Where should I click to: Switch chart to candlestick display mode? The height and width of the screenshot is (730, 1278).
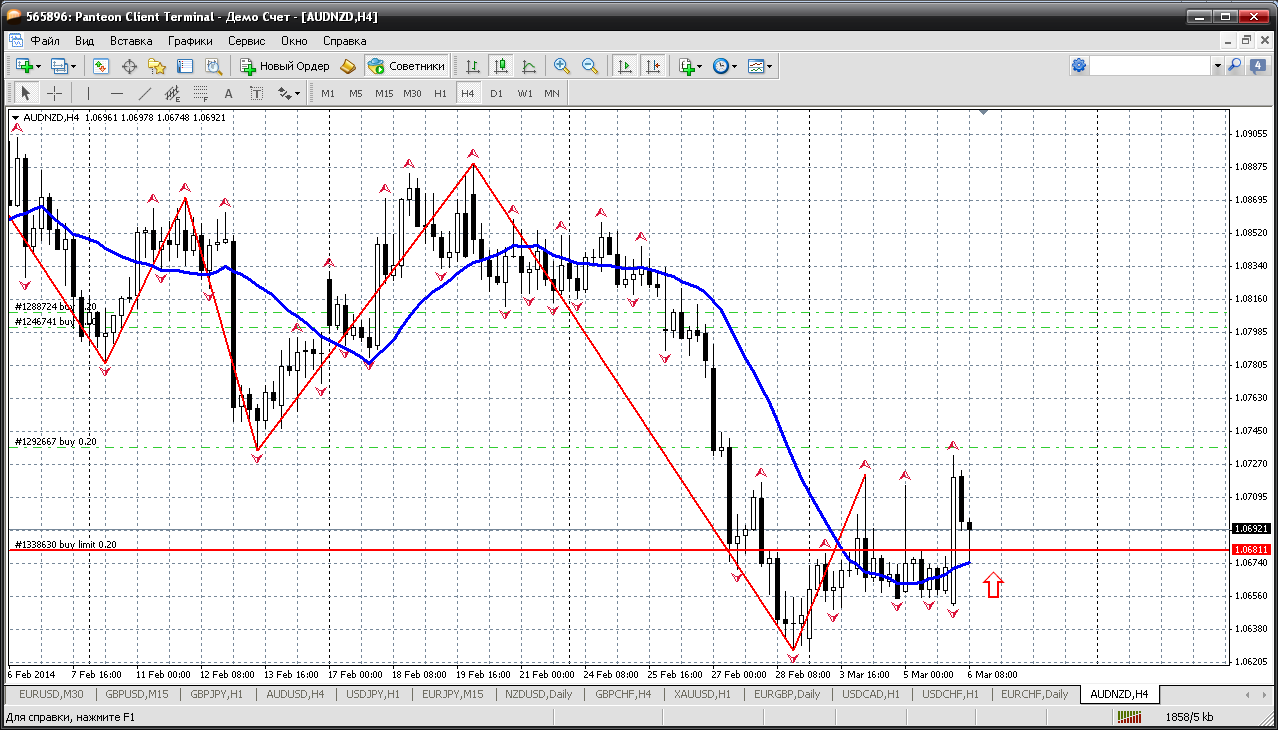pyautogui.click(x=501, y=66)
